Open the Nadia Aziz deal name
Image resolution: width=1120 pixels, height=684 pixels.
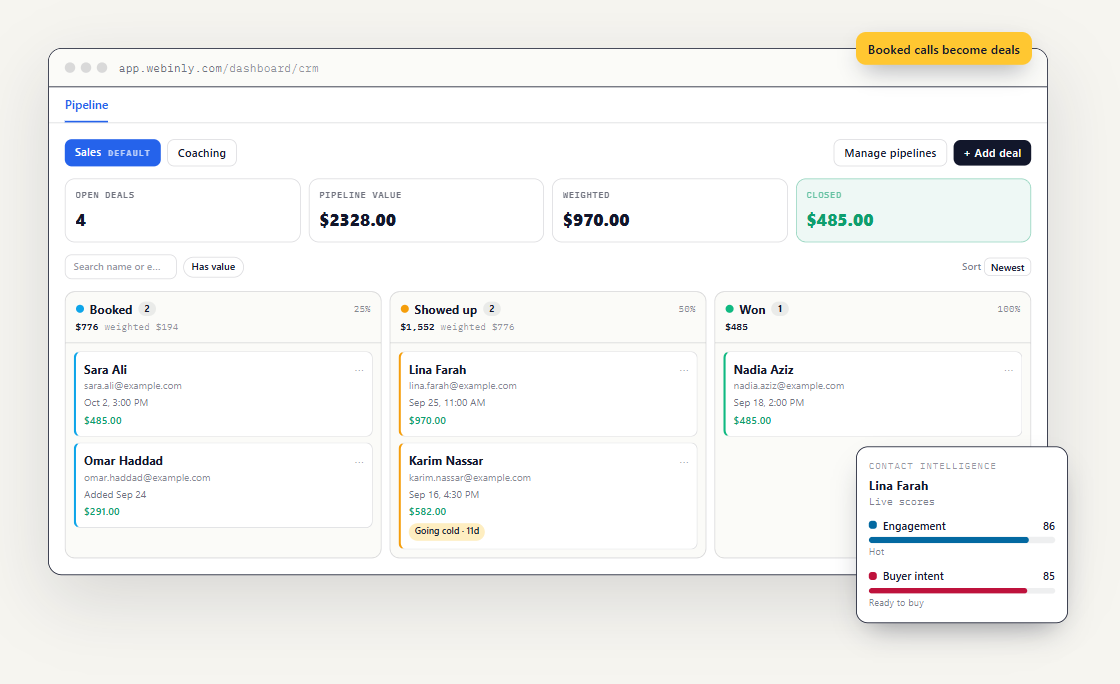click(x=763, y=370)
